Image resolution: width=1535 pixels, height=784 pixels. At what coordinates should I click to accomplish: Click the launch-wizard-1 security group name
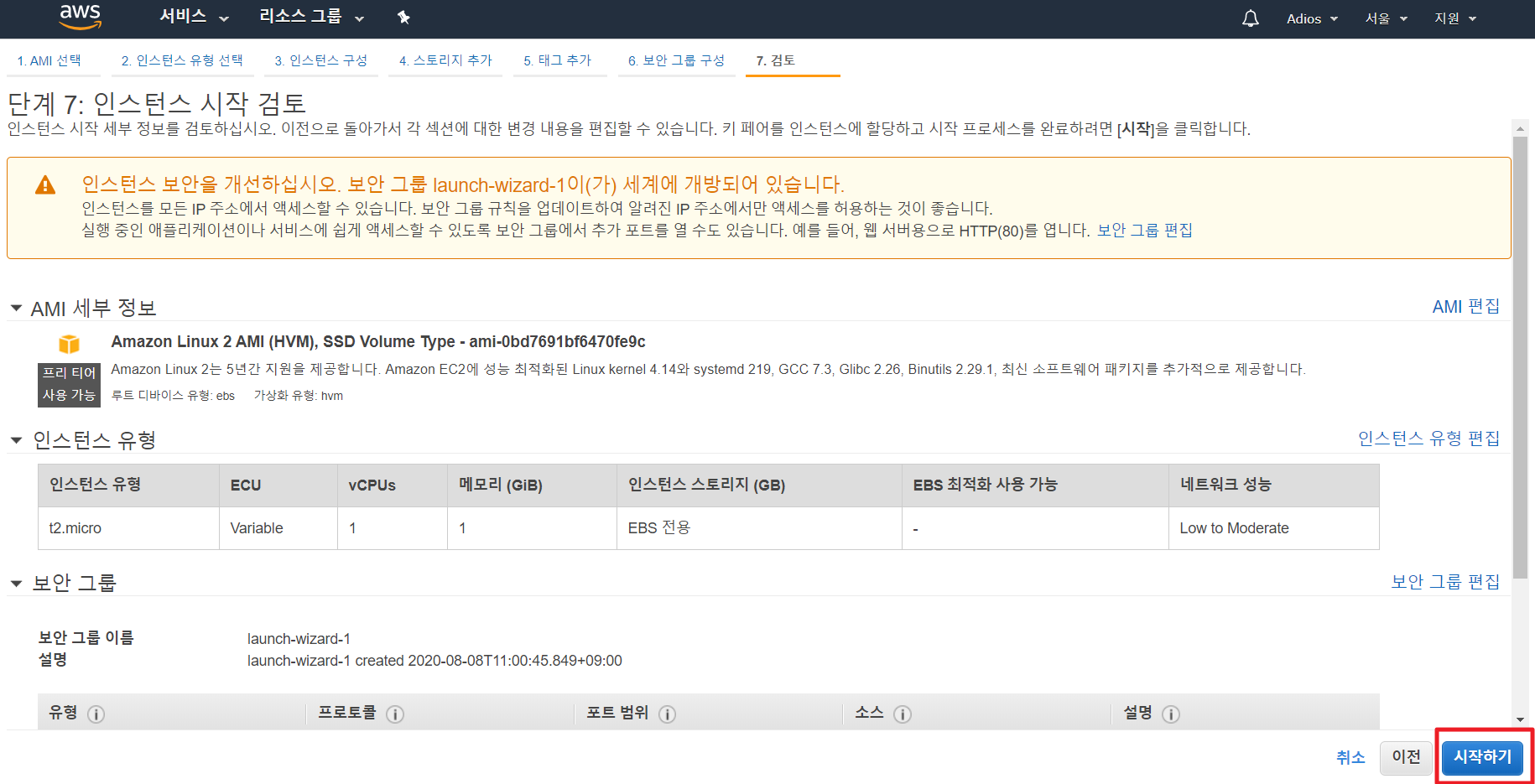pos(299,639)
